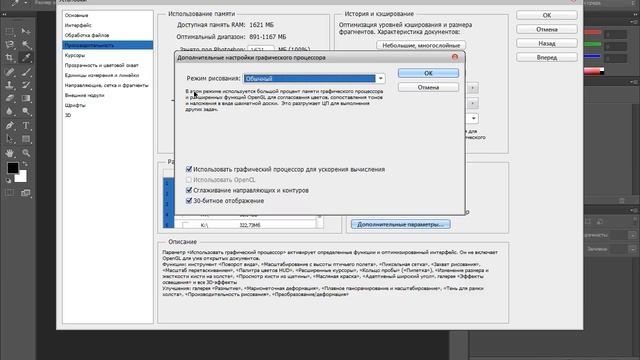
Task: Select 'Направляющие, сетка и фрагменты' category
Action: 108,85
